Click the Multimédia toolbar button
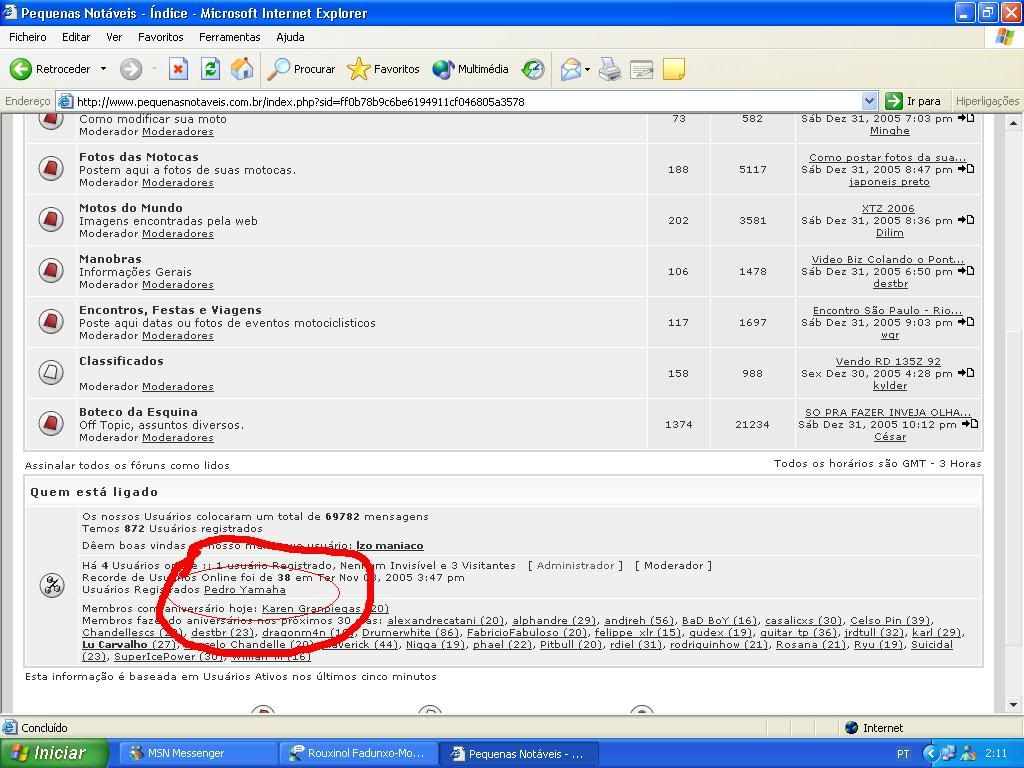The image size is (1024, 768). tap(471, 69)
